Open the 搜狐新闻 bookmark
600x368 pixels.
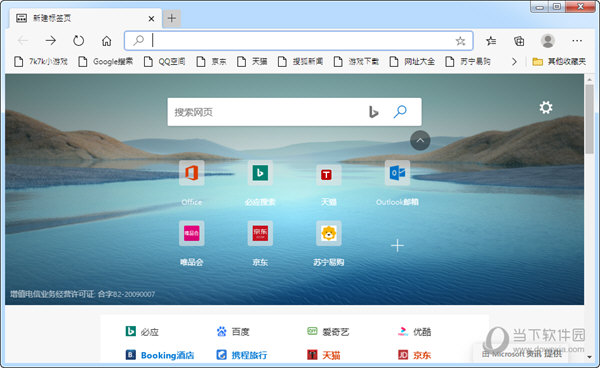(x=300, y=61)
